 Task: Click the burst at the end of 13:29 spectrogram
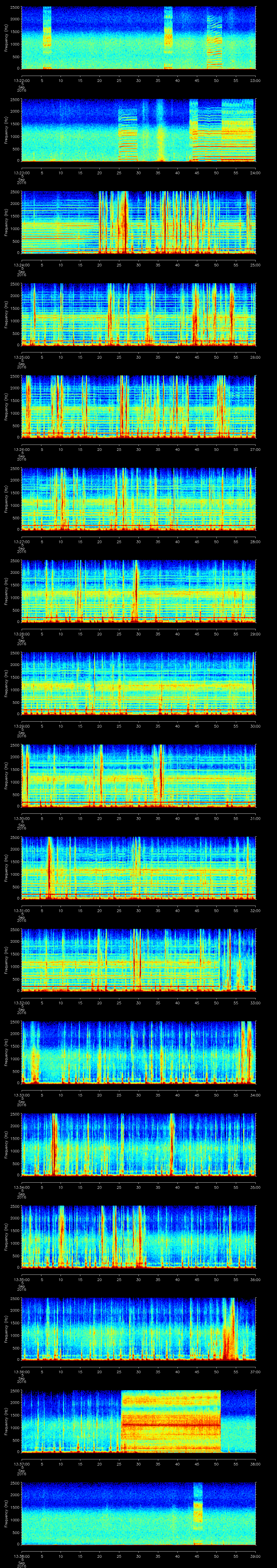point(253,682)
